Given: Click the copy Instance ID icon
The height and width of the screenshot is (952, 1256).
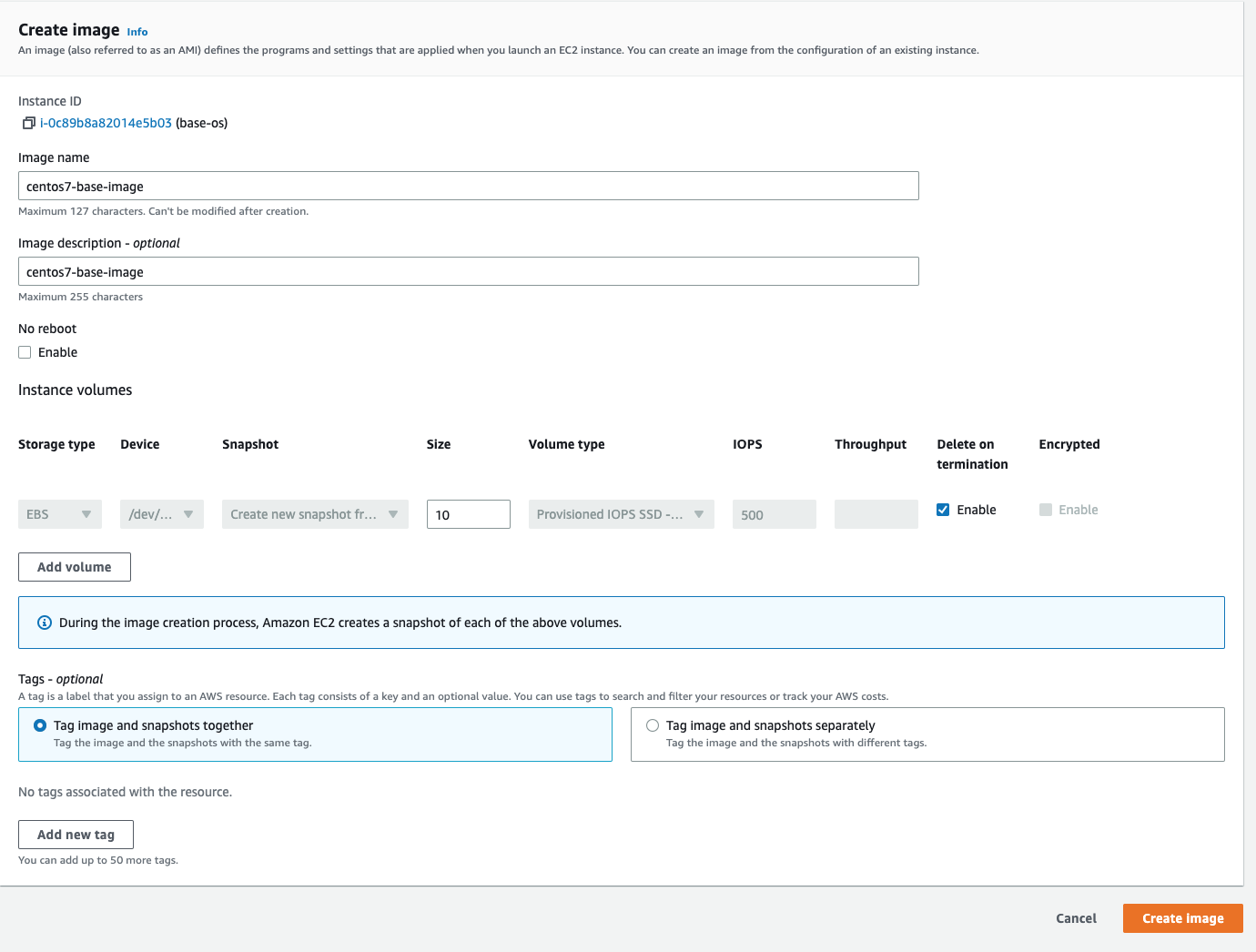Looking at the screenshot, I should (28, 123).
